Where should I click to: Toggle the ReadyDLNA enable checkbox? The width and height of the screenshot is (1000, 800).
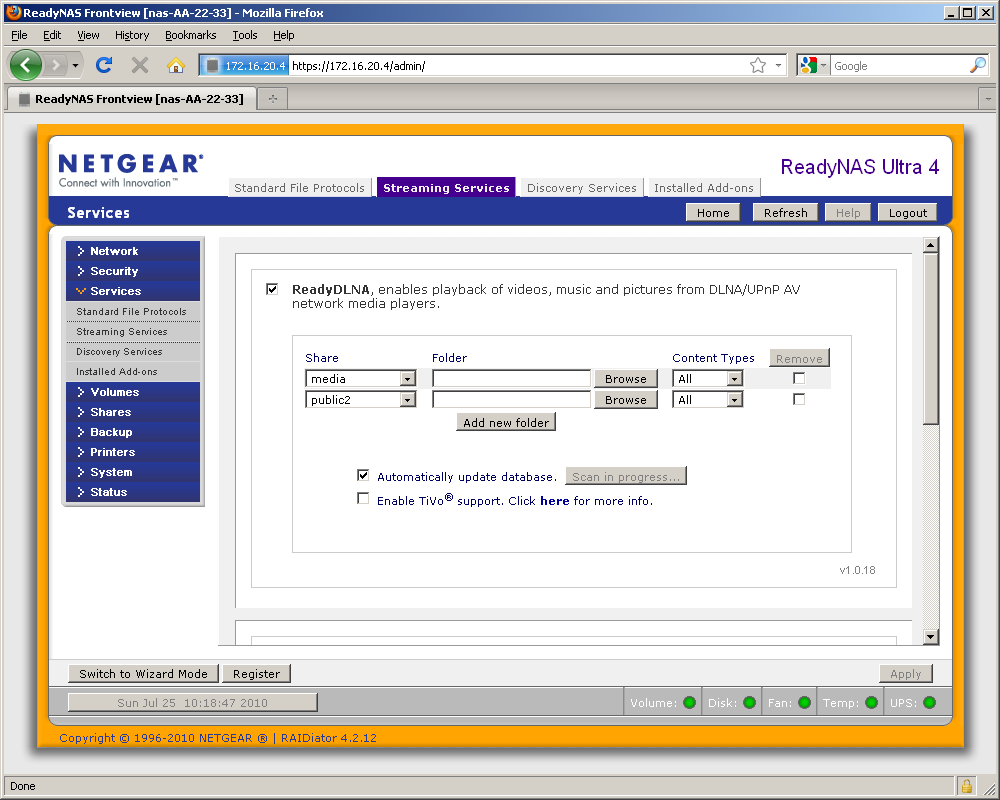click(x=272, y=289)
